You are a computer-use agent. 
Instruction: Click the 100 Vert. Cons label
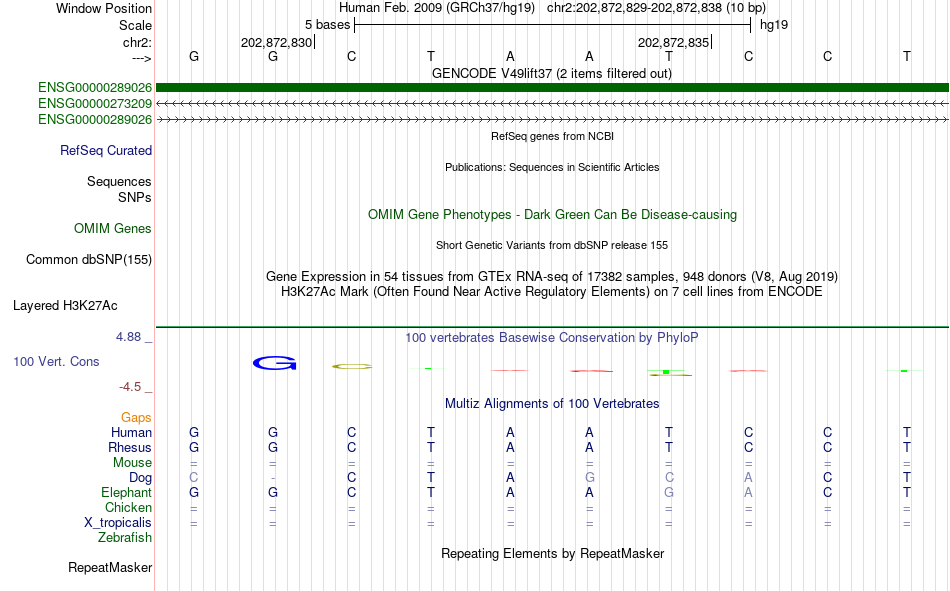point(56,361)
